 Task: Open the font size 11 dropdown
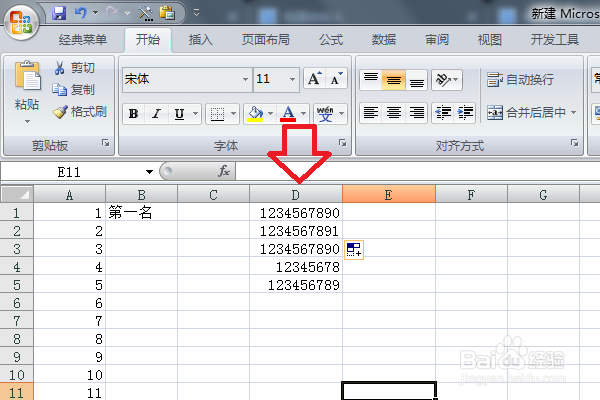pos(292,79)
